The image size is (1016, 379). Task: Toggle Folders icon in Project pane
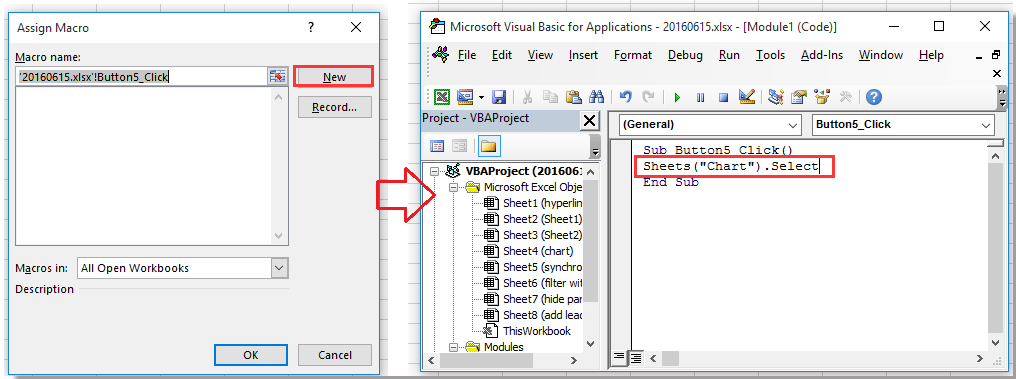point(488,146)
